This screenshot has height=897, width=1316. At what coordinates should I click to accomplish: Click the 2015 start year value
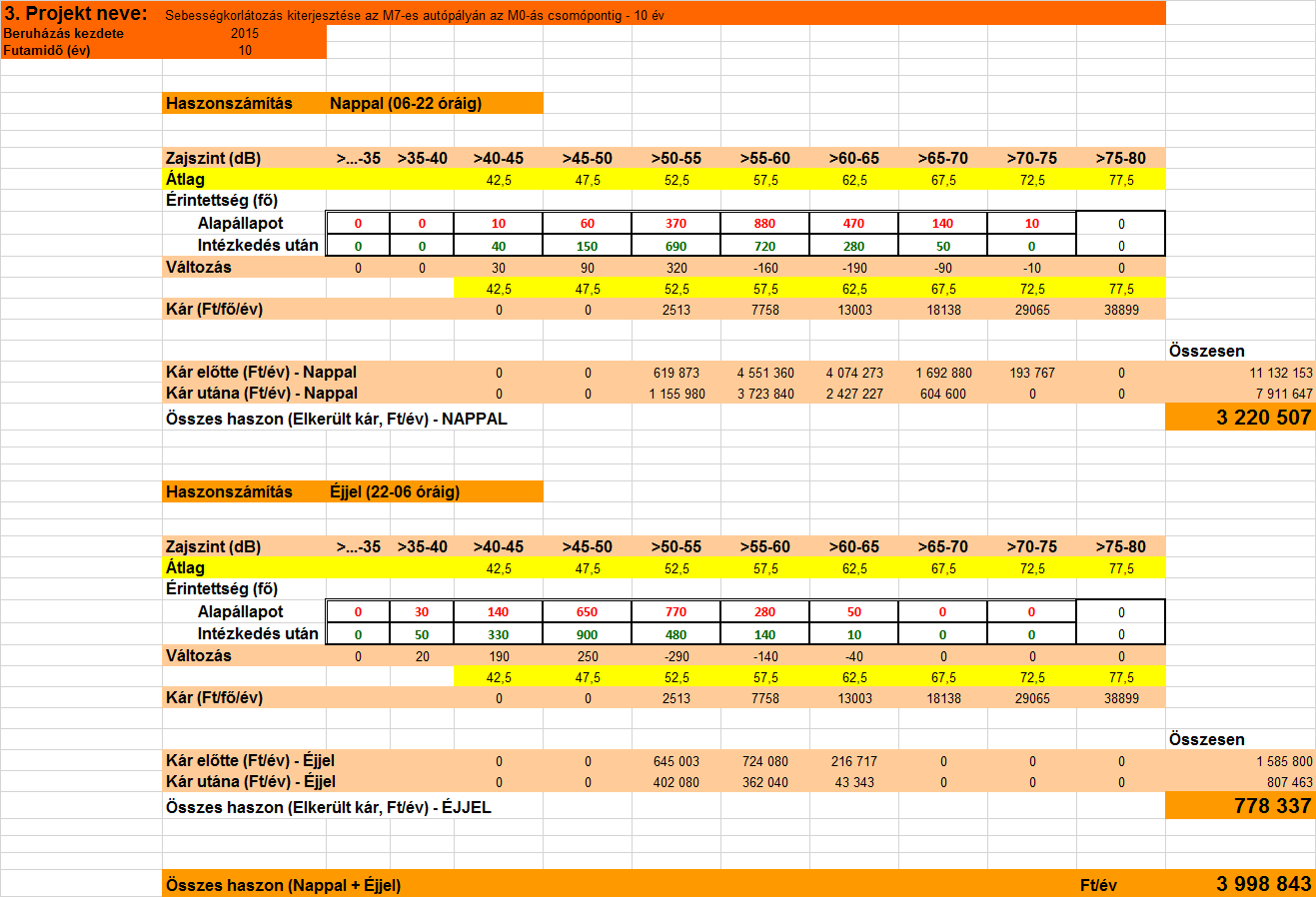(x=245, y=33)
